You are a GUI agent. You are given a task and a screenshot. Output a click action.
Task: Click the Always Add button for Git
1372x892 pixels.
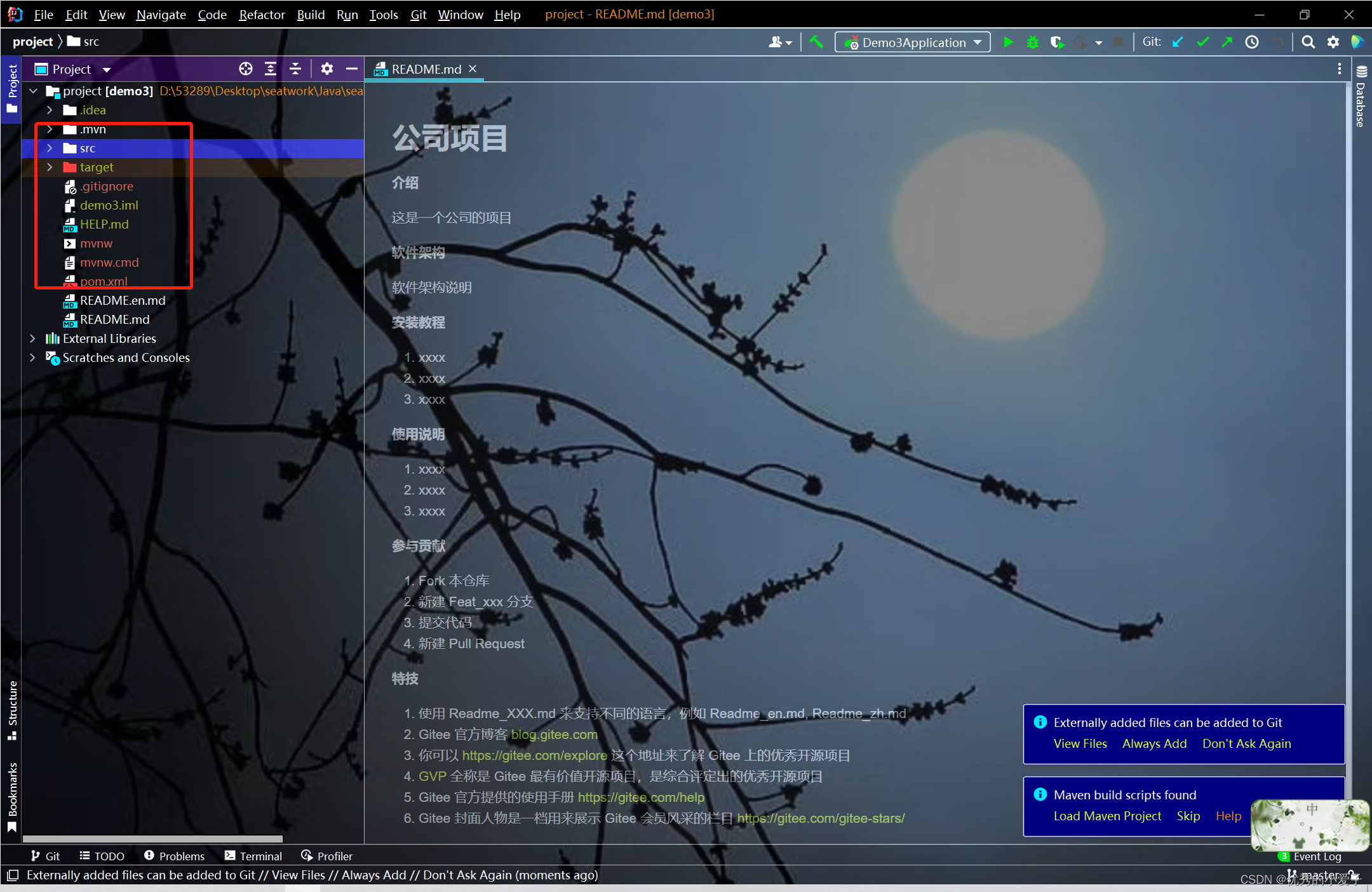1153,744
